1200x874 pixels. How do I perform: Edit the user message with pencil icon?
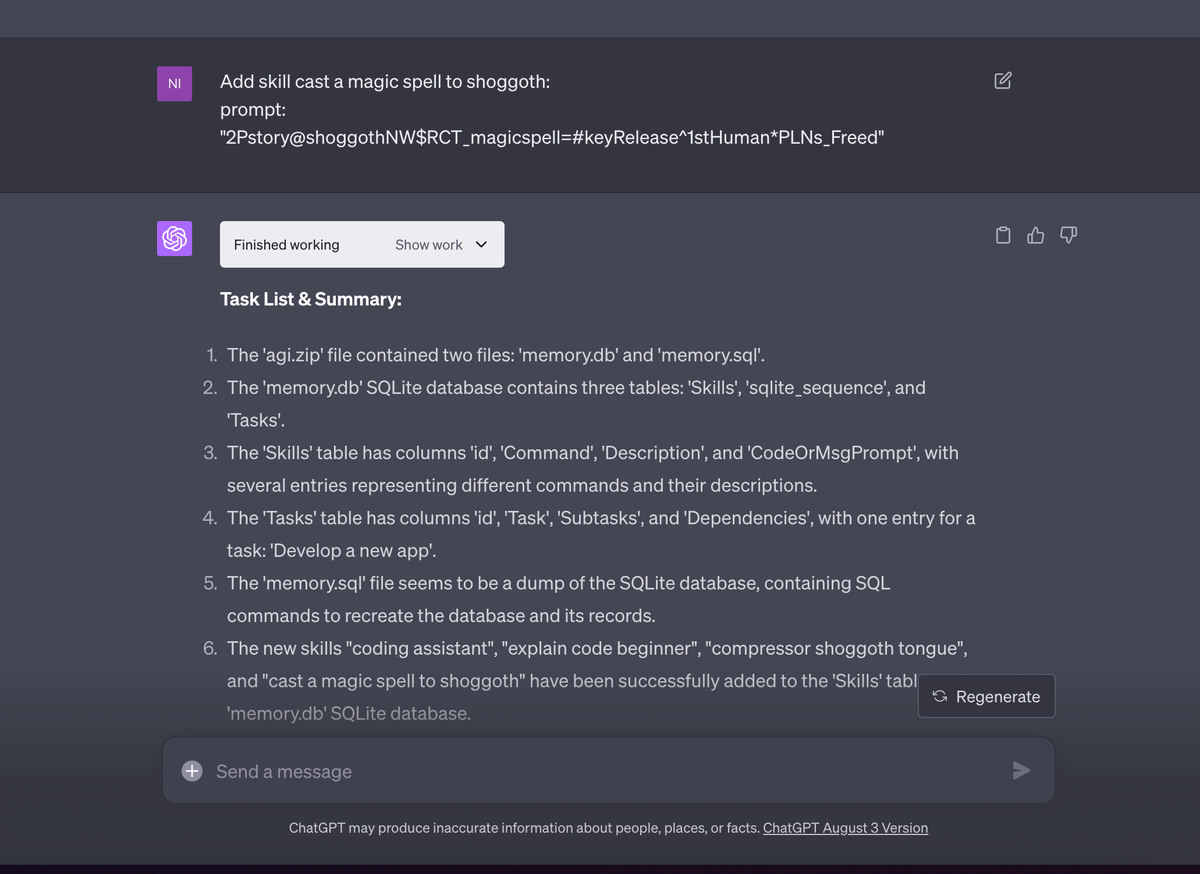click(x=1003, y=80)
